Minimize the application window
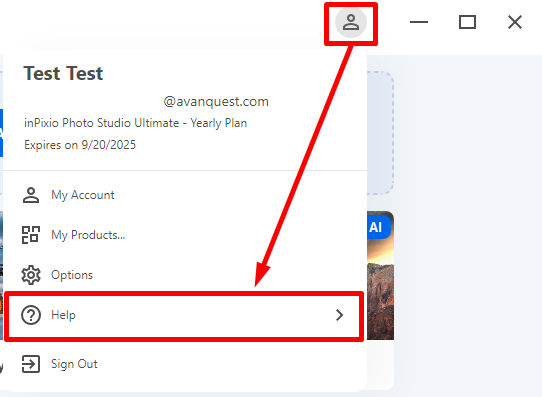 419,22
